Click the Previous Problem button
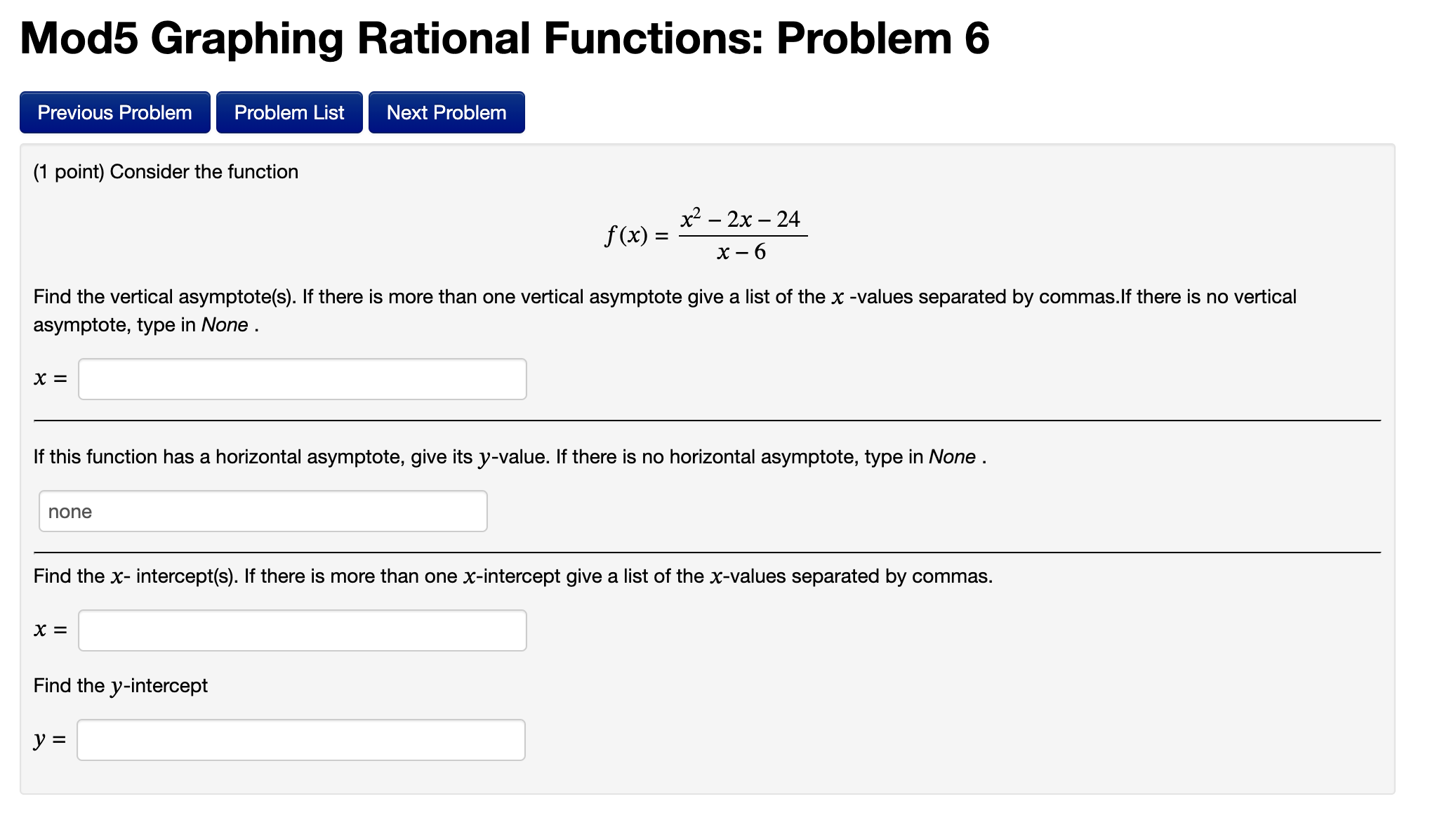Screen dimensions: 1456x820 (x=114, y=112)
